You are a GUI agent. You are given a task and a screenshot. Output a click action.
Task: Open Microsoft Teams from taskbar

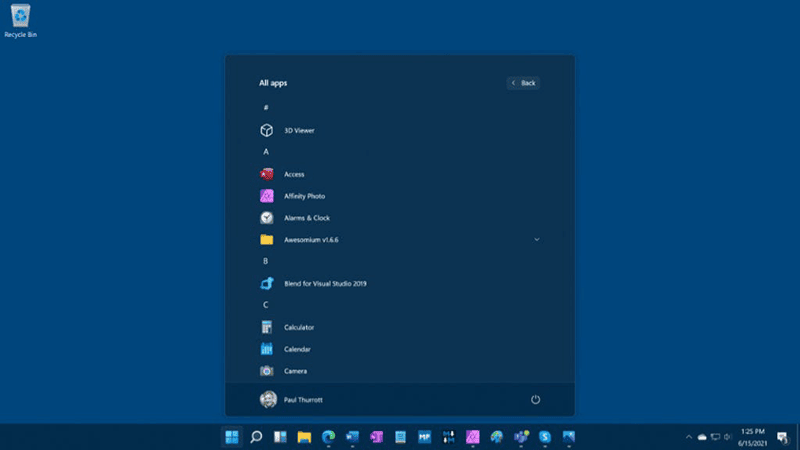521,437
